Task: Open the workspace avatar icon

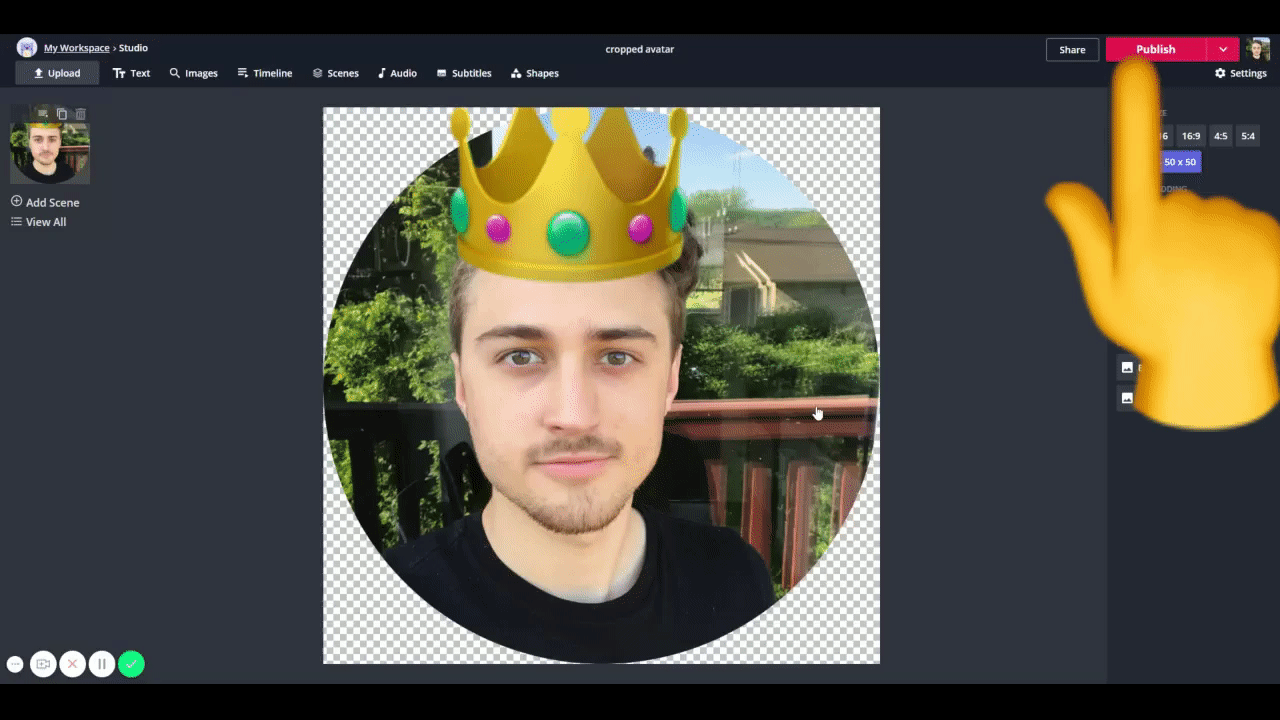Action: point(27,48)
